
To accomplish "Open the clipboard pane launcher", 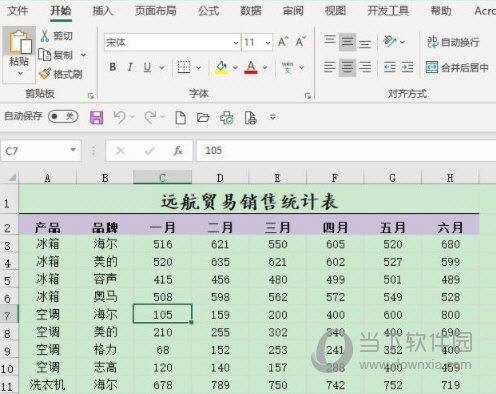I will click(90, 96).
